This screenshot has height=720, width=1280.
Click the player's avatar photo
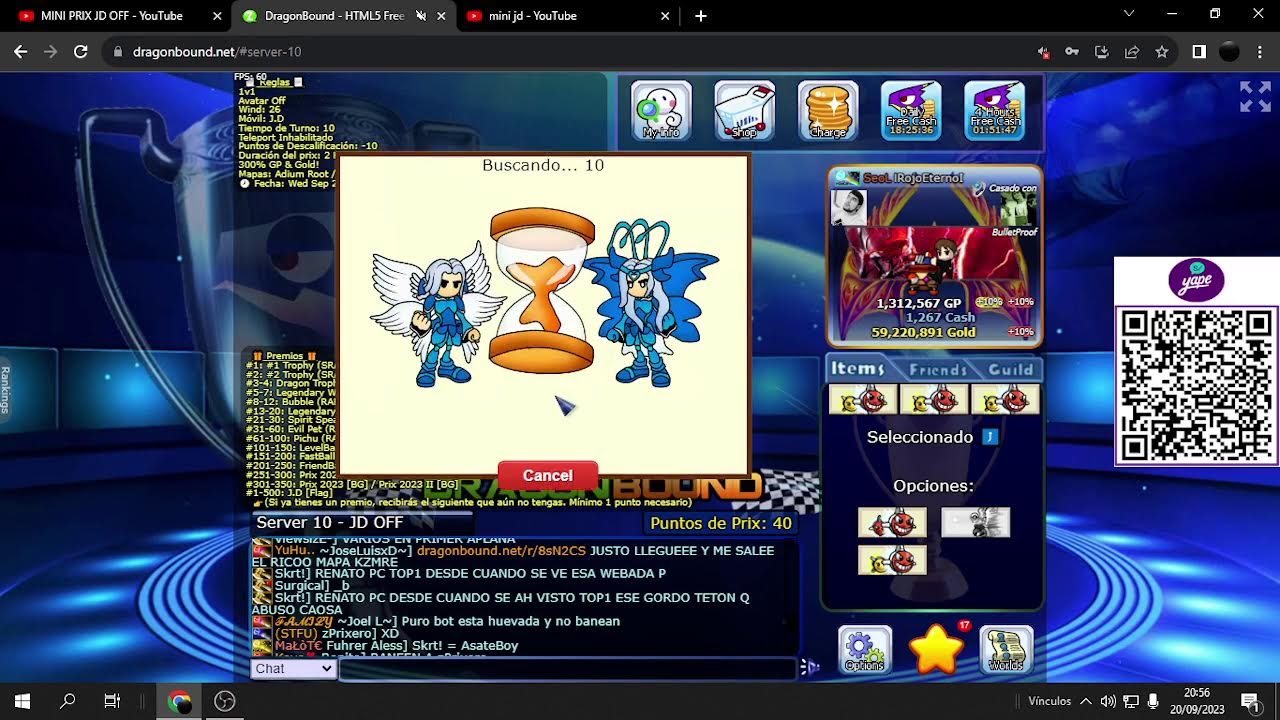(x=849, y=207)
